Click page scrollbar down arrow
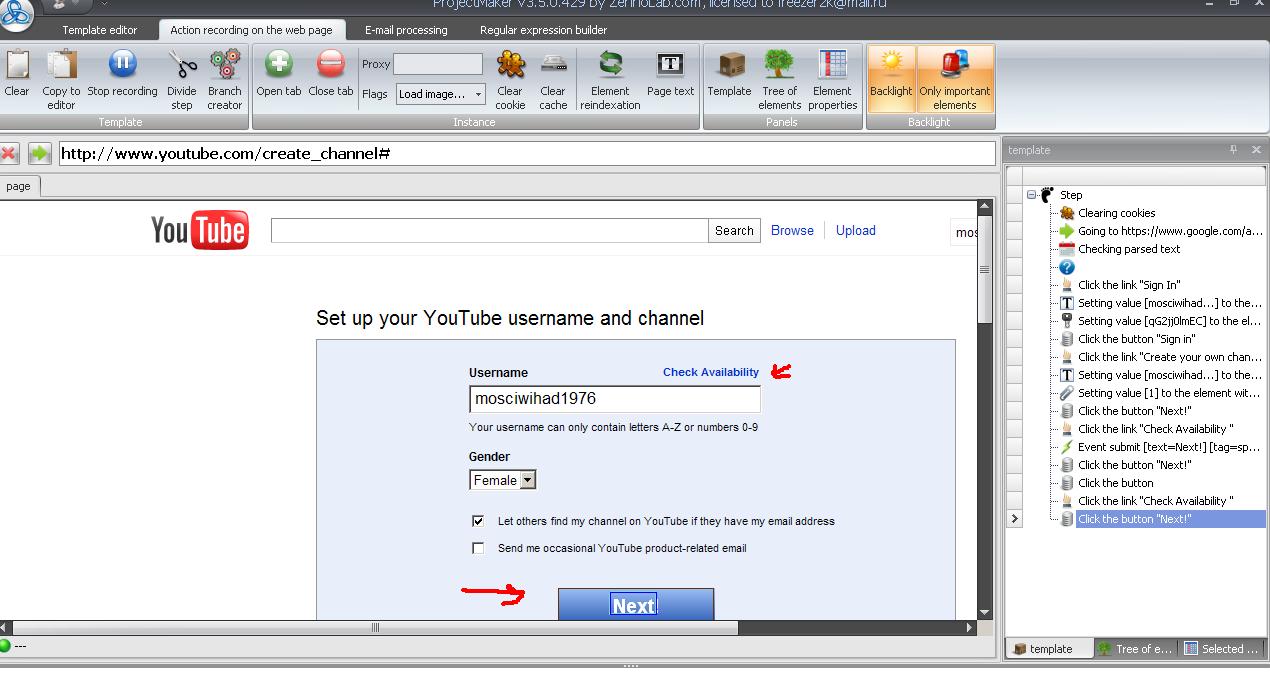The width and height of the screenshot is (1270, 681). [x=984, y=612]
